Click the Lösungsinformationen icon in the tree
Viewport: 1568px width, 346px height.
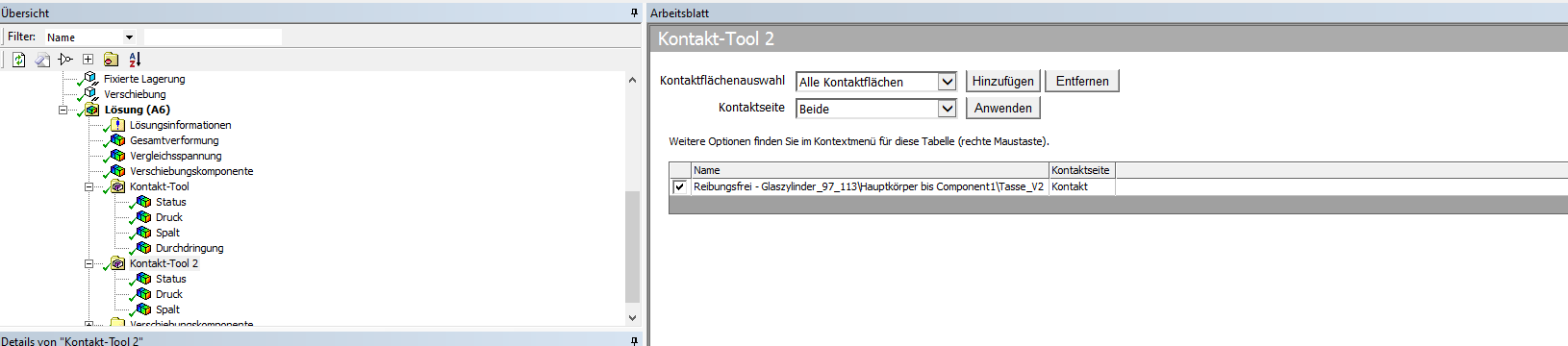click(117, 125)
